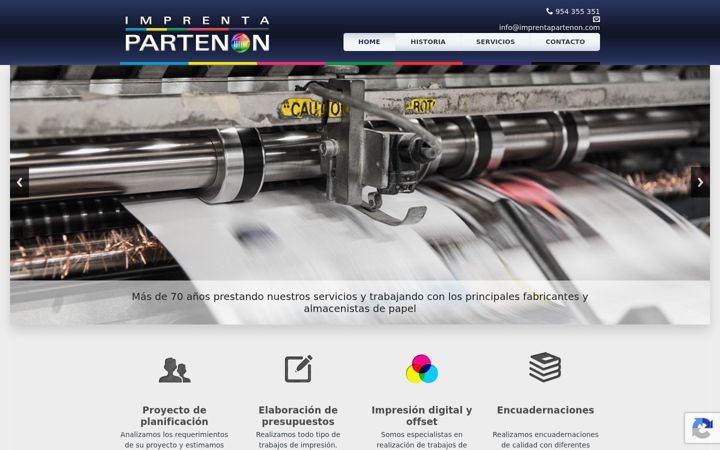Screen dimensions: 720x450
Task: Click the phone number 954 355 351
Action: click(577, 11)
